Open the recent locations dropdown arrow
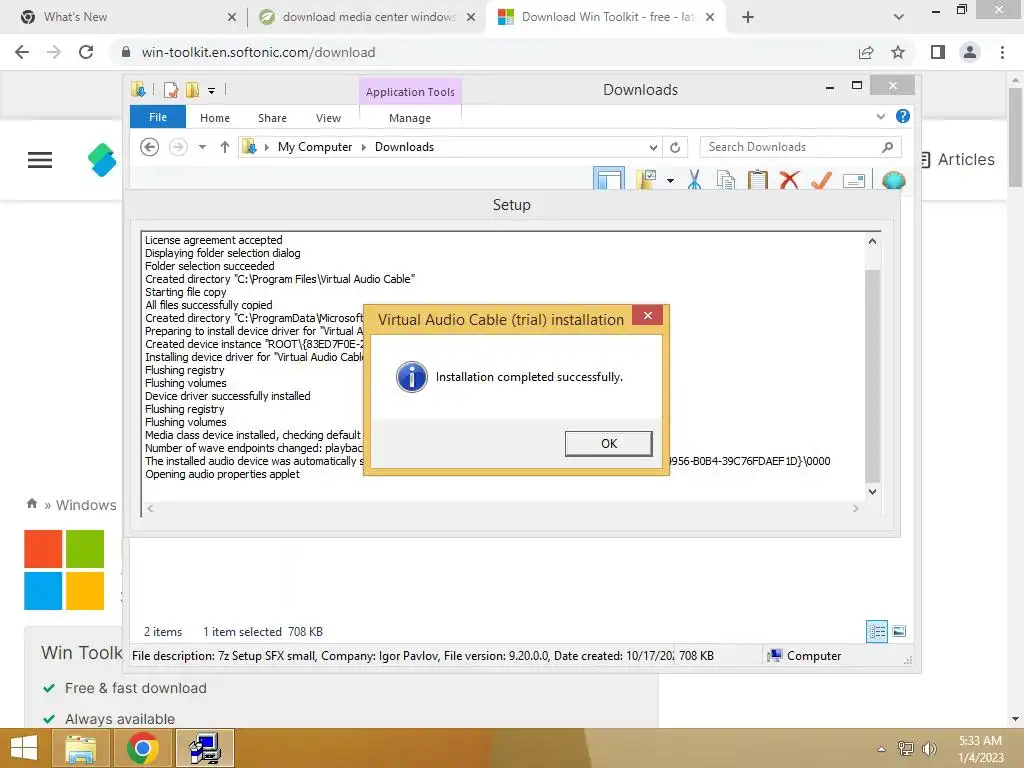The width and height of the screenshot is (1024, 768). pyautogui.click(x=202, y=147)
